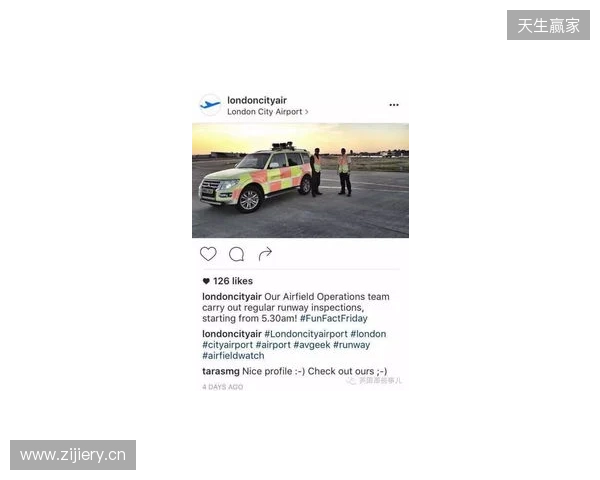Like the post with the heart icon

208,254
